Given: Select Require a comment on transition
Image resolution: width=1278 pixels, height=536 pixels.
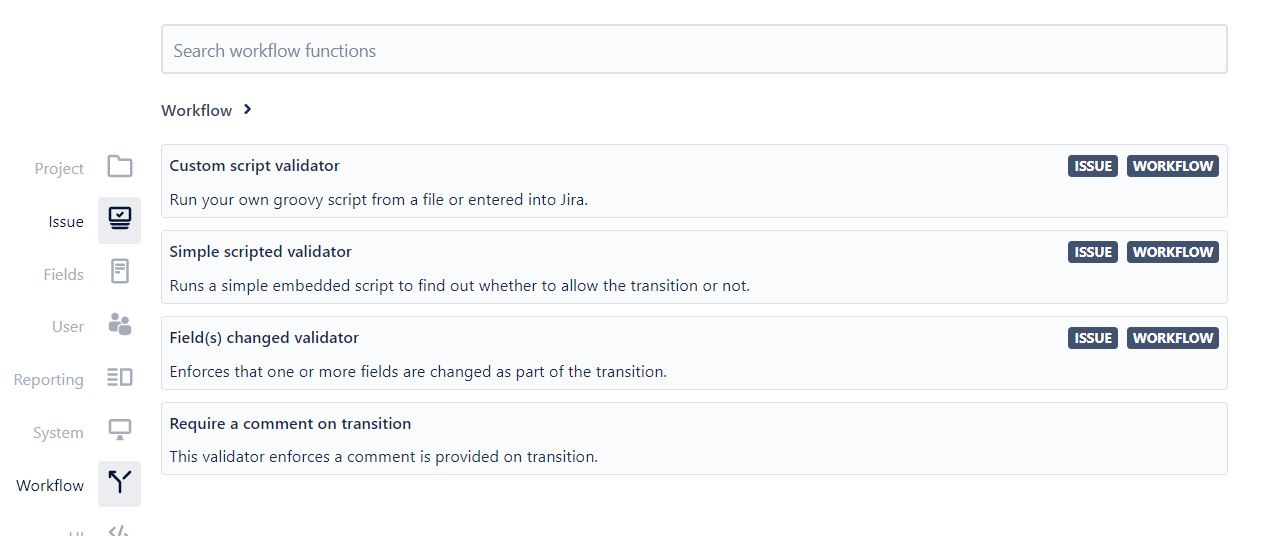Looking at the screenshot, I should (x=694, y=439).
